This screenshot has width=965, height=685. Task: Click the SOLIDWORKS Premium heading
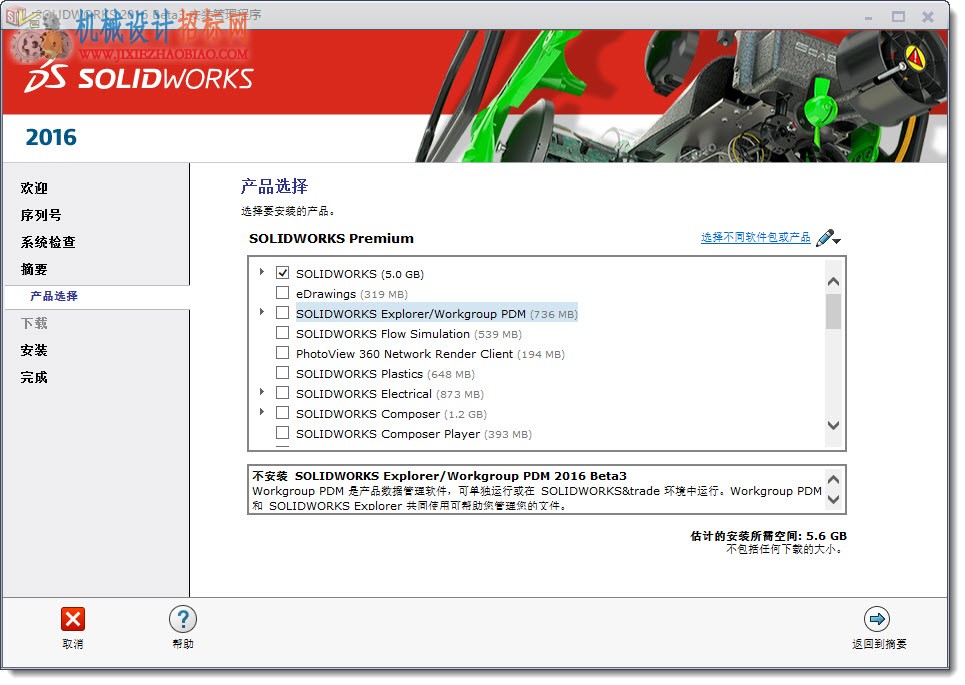[x=331, y=238]
